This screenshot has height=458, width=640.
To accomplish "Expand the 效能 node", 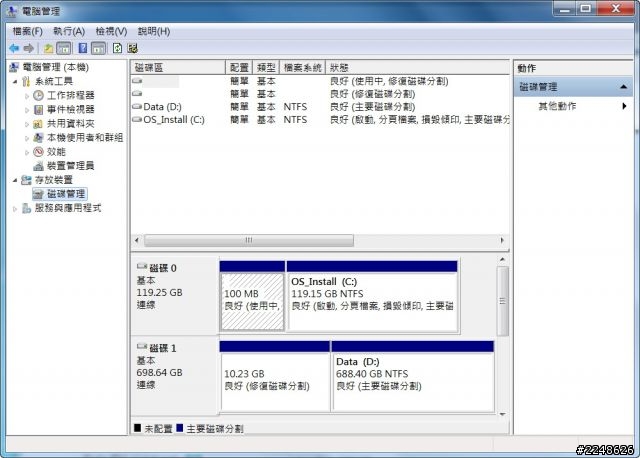I will pos(27,152).
